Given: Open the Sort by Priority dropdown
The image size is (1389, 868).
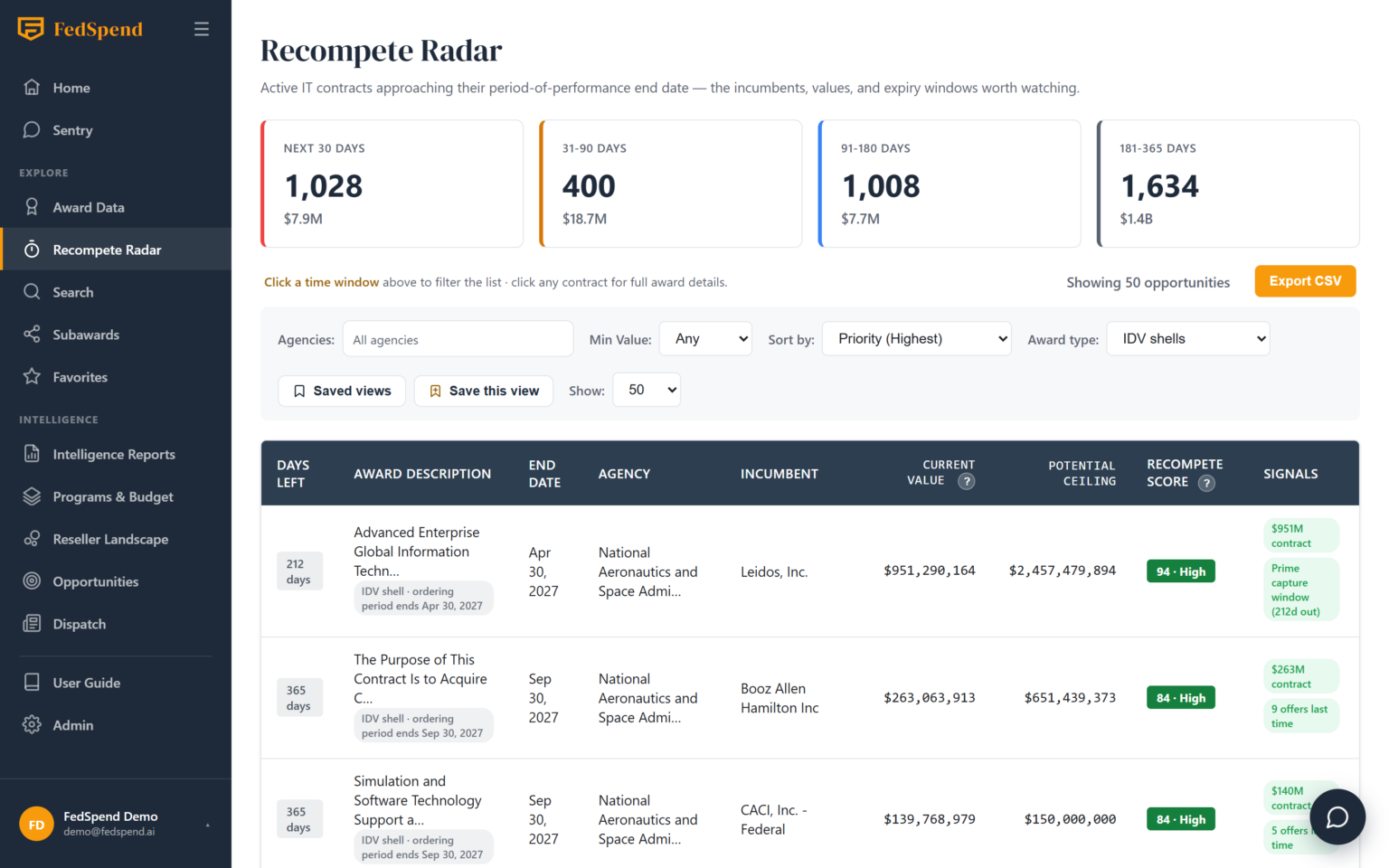Looking at the screenshot, I should [917, 339].
